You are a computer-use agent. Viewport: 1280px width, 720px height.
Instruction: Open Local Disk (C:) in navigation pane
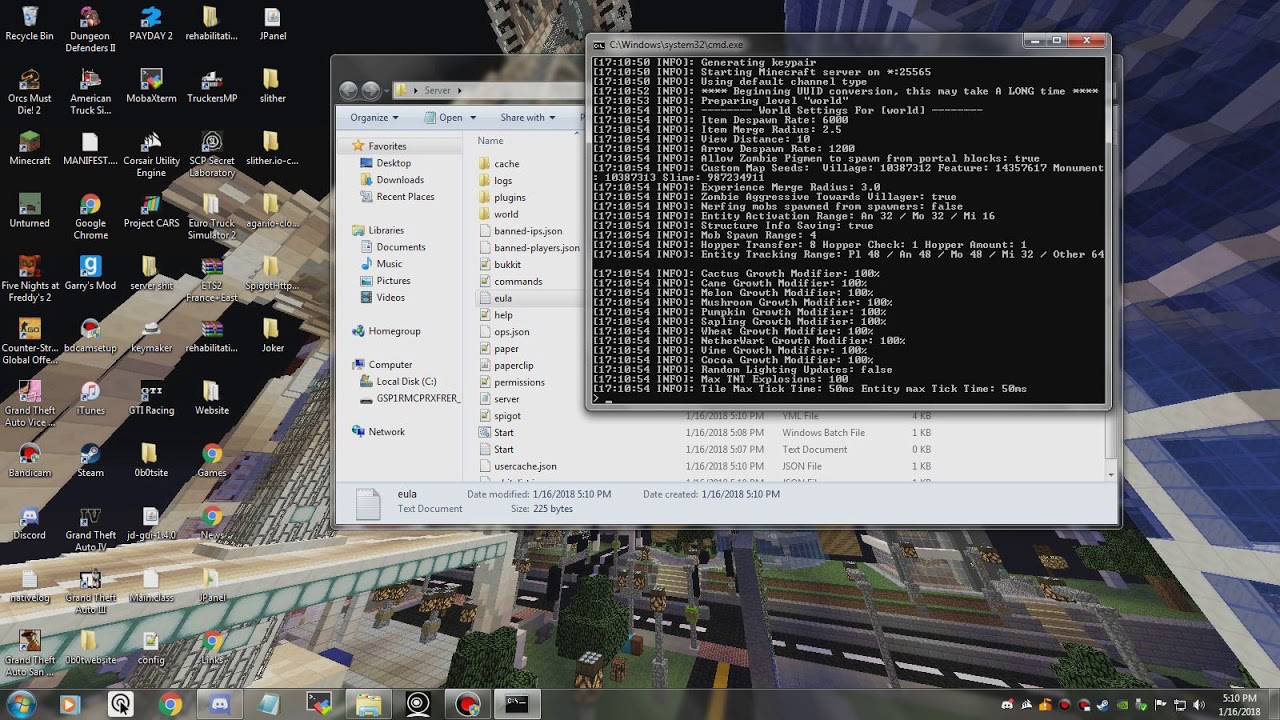406,381
